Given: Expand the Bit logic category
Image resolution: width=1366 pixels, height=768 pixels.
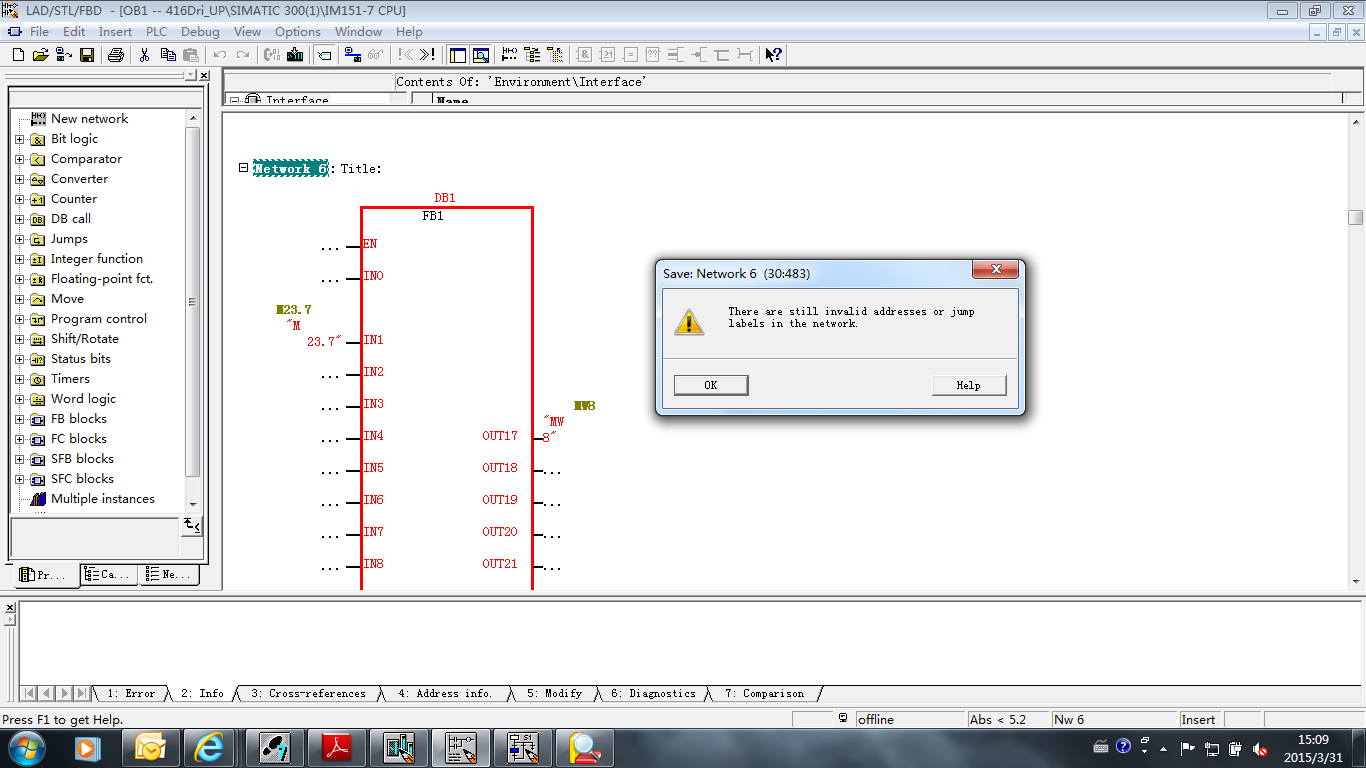Looking at the screenshot, I should coord(19,139).
